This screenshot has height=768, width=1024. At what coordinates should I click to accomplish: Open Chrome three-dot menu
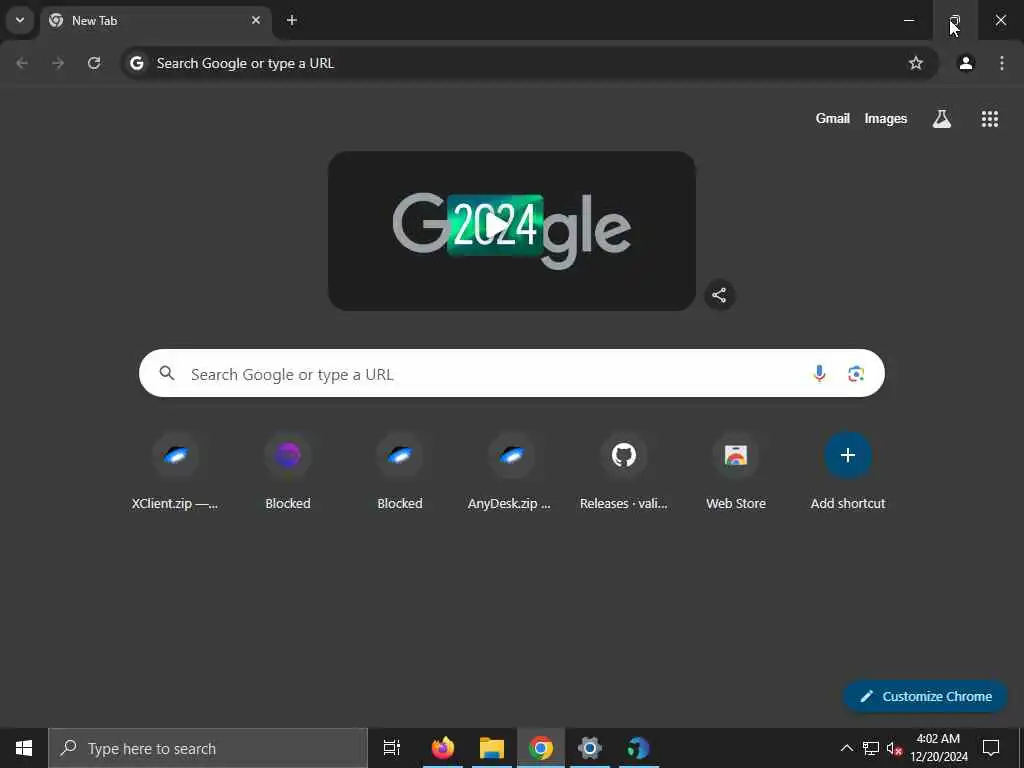(x=1002, y=63)
